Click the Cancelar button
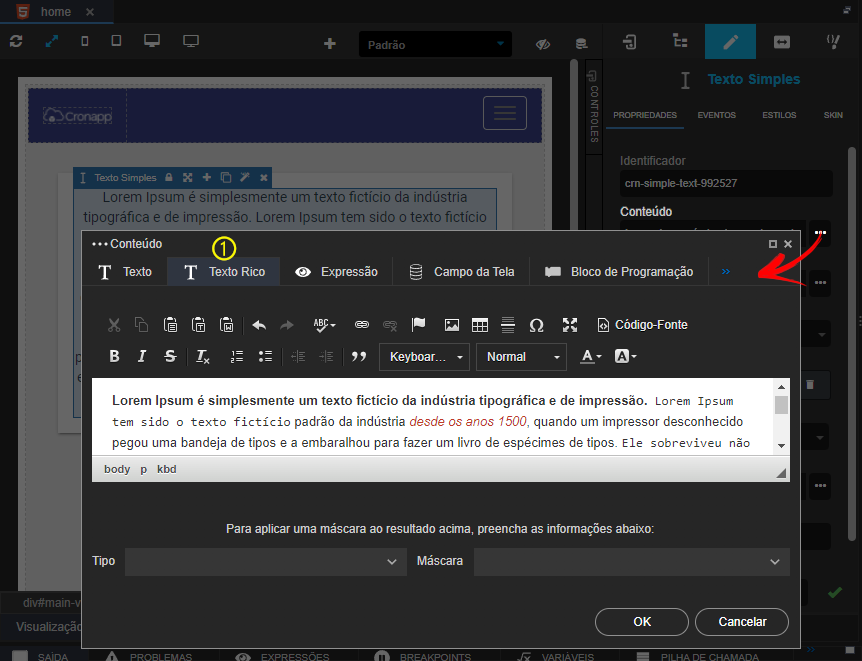 [x=742, y=622]
